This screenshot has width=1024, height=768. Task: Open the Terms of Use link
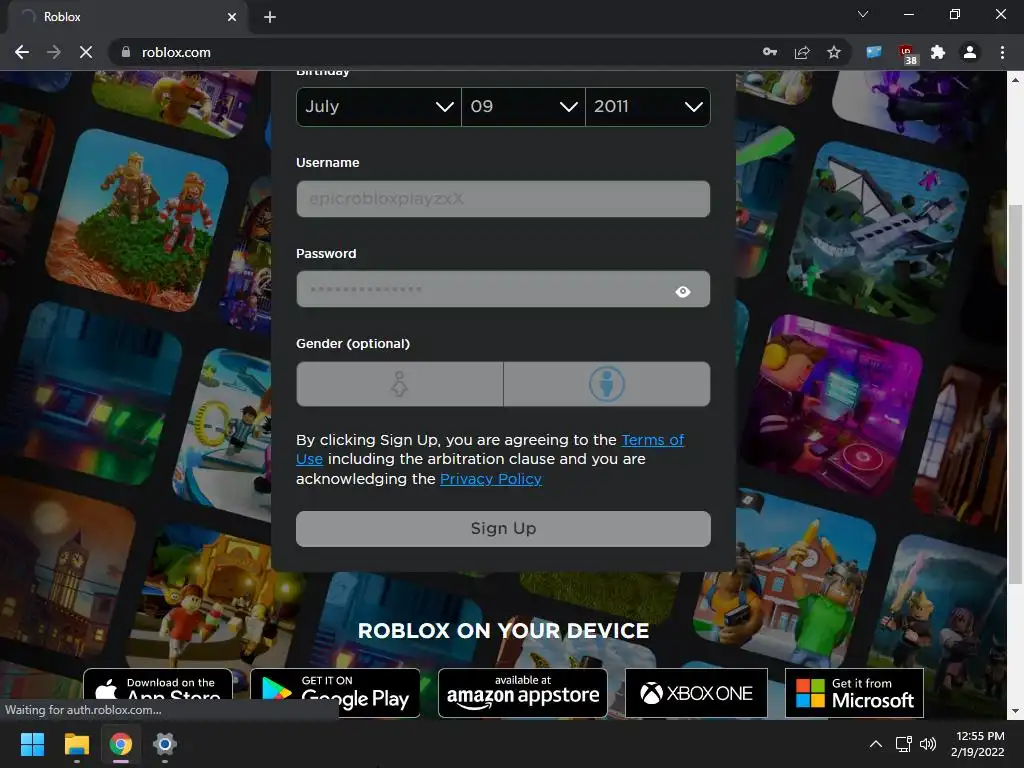tap(652, 440)
